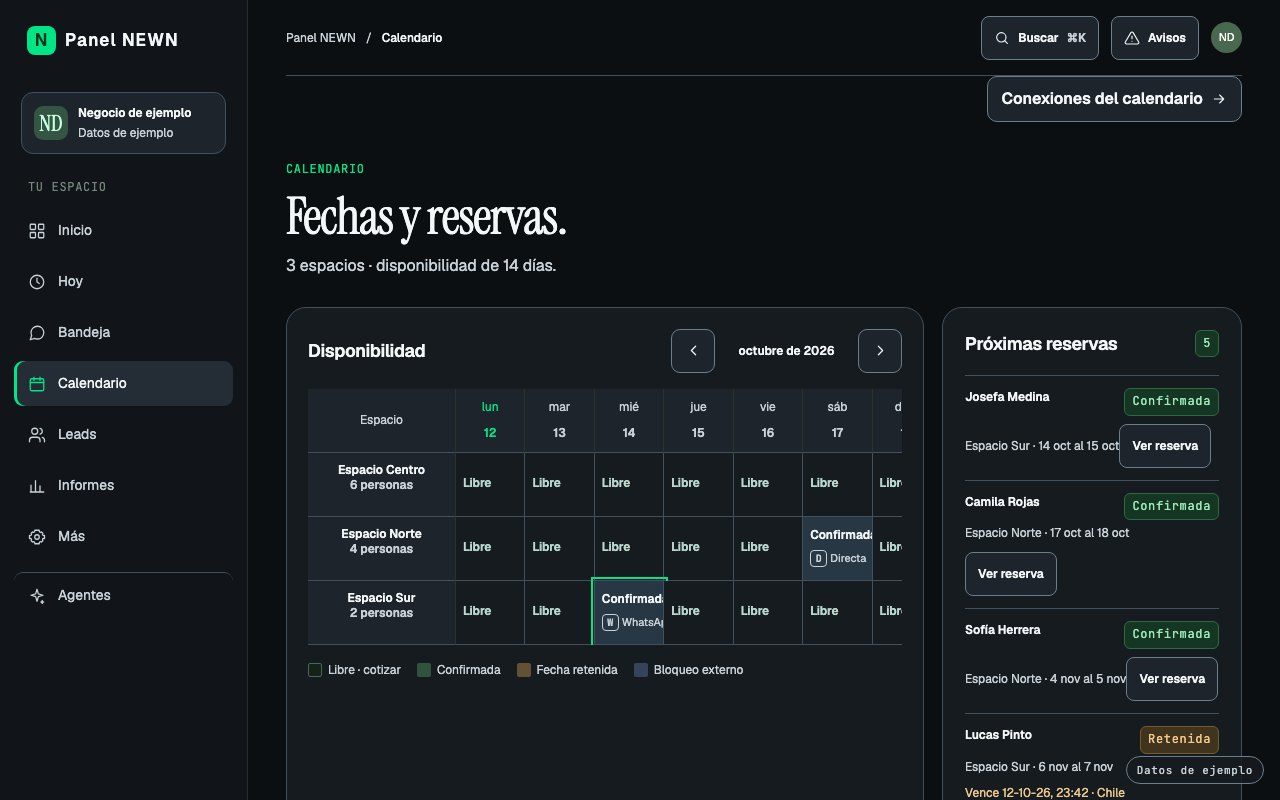Click the green N logo icon

[x=41, y=40]
